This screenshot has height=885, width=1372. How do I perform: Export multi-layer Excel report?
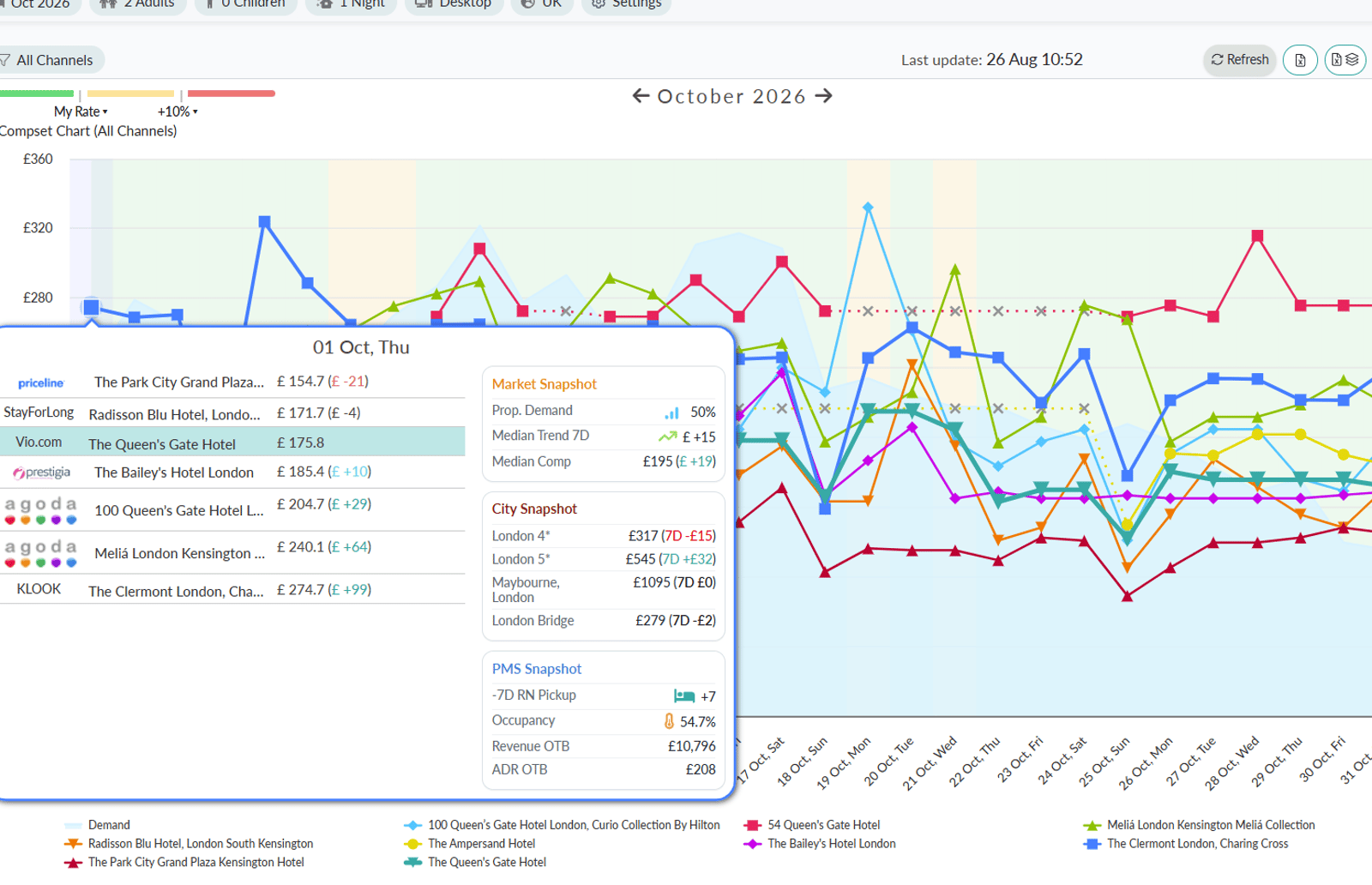point(1345,60)
